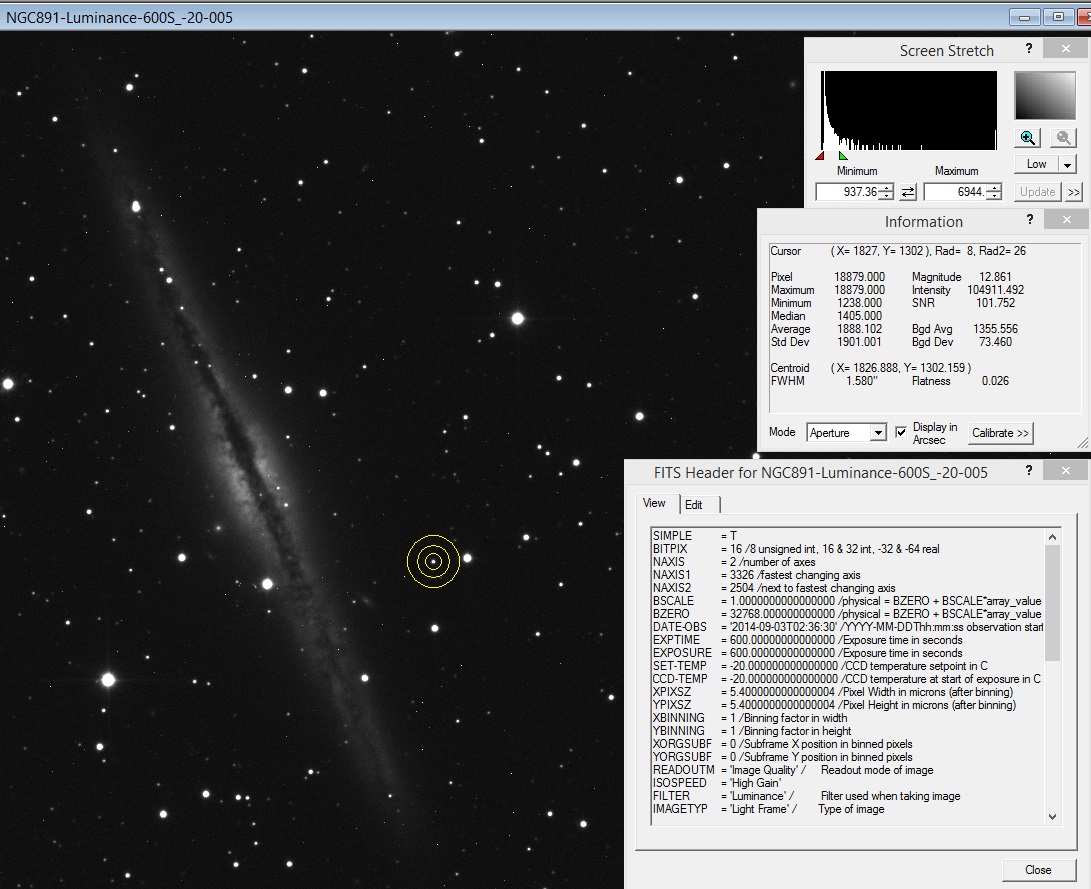Viewport: 1091px width, 889px height.
Task: Click the red minimum marker under the histogram
Action: click(820, 156)
